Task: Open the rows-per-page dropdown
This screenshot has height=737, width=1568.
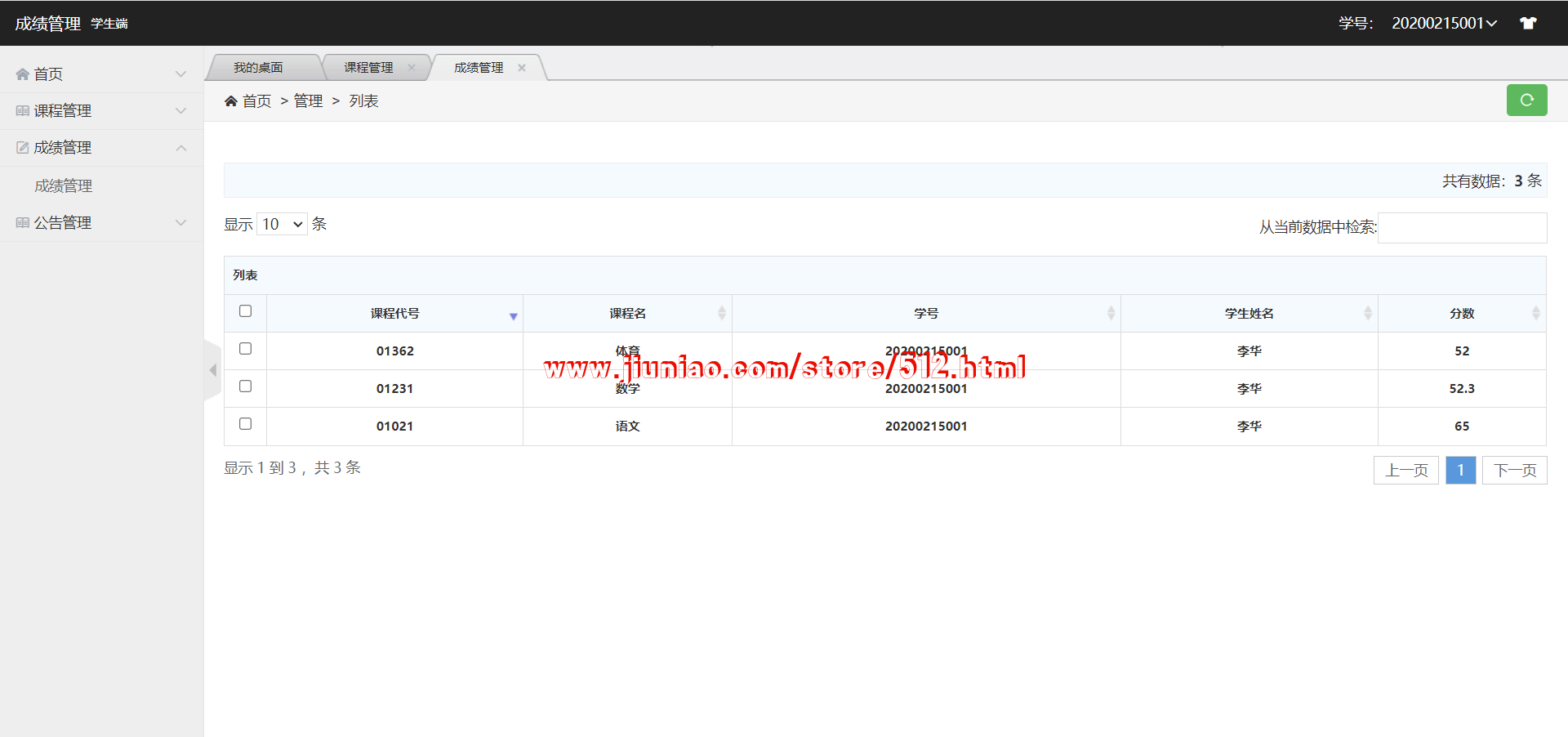Action: click(x=282, y=224)
